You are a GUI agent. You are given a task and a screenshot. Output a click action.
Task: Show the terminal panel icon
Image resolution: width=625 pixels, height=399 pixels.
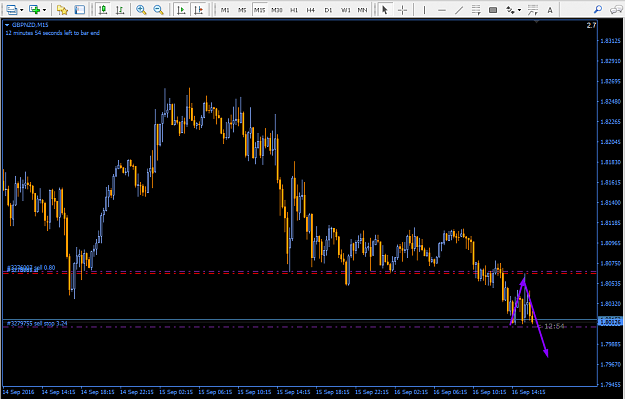pos(80,10)
